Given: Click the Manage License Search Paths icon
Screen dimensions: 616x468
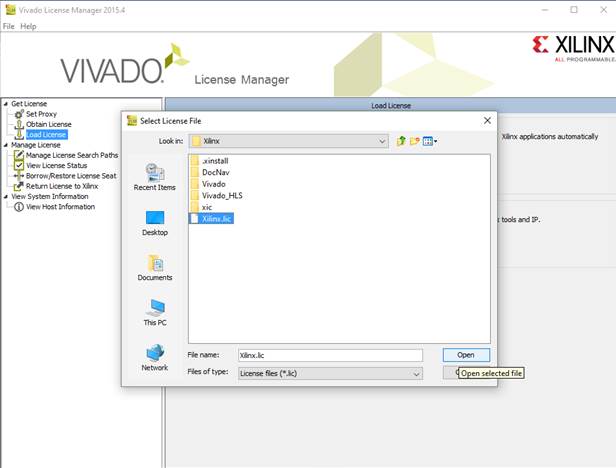Looking at the screenshot, I should tap(19, 155).
